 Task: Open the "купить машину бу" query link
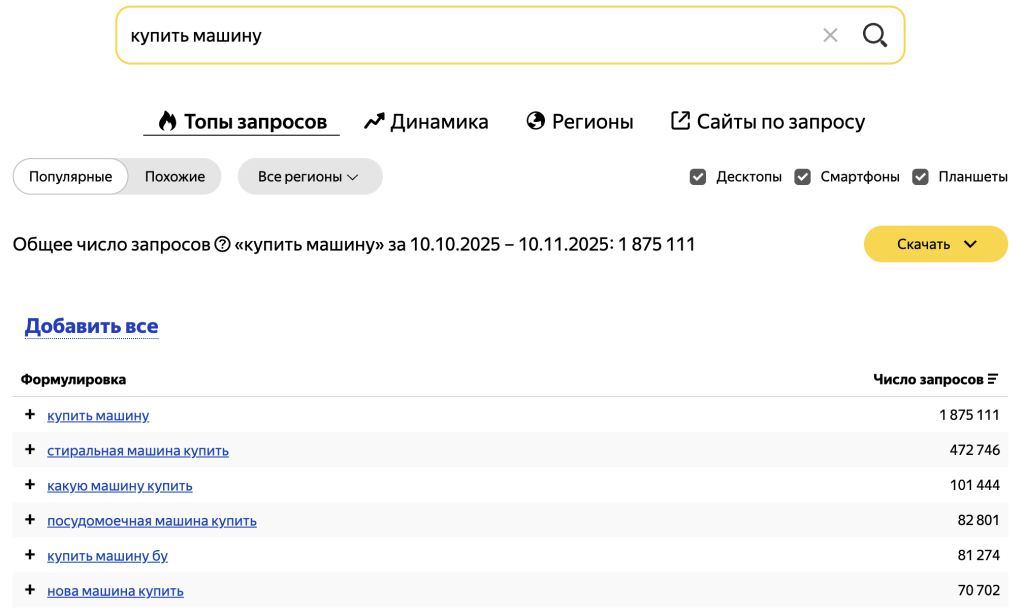(106, 555)
